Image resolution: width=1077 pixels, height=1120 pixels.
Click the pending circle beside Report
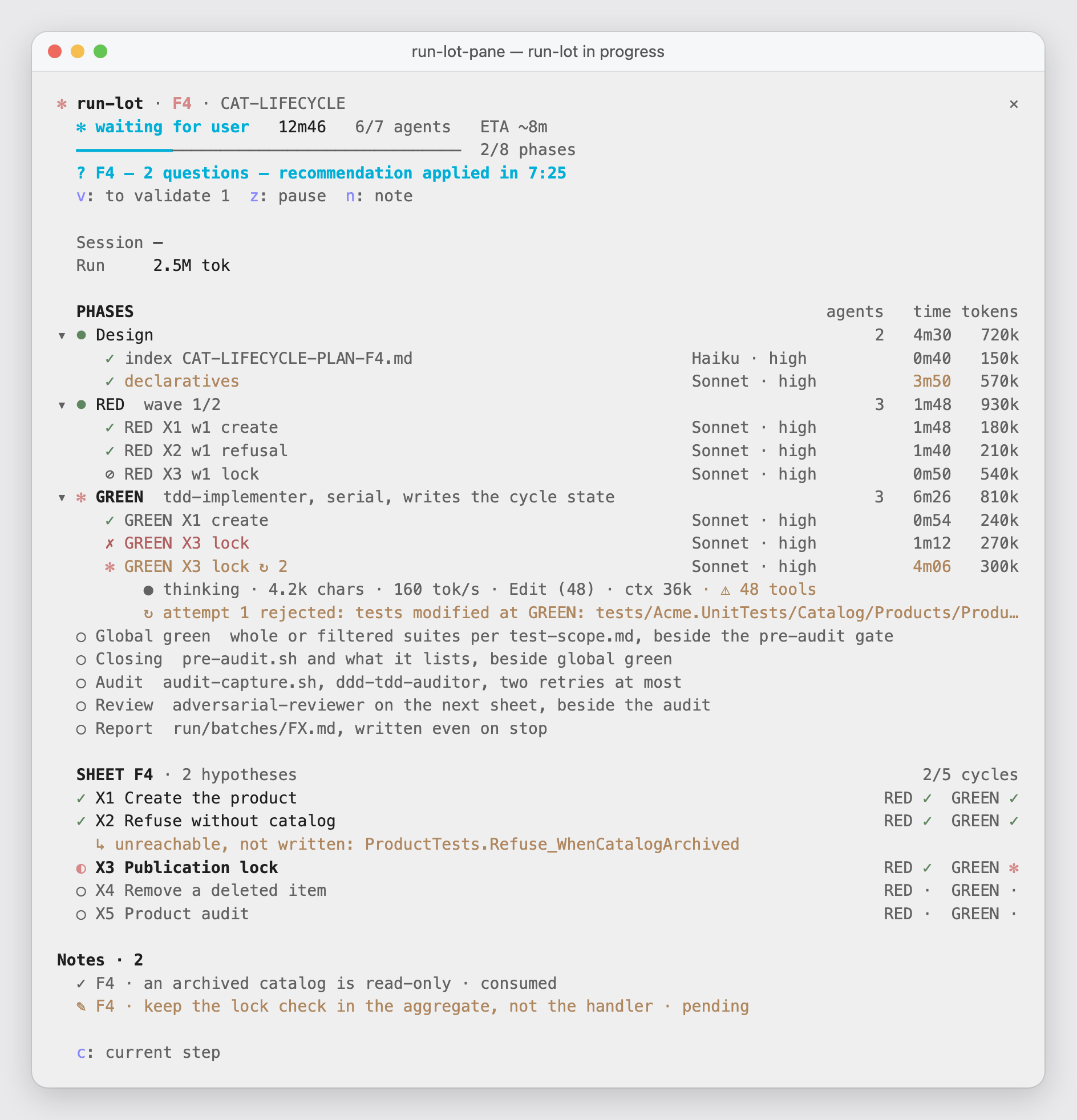[81, 730]
